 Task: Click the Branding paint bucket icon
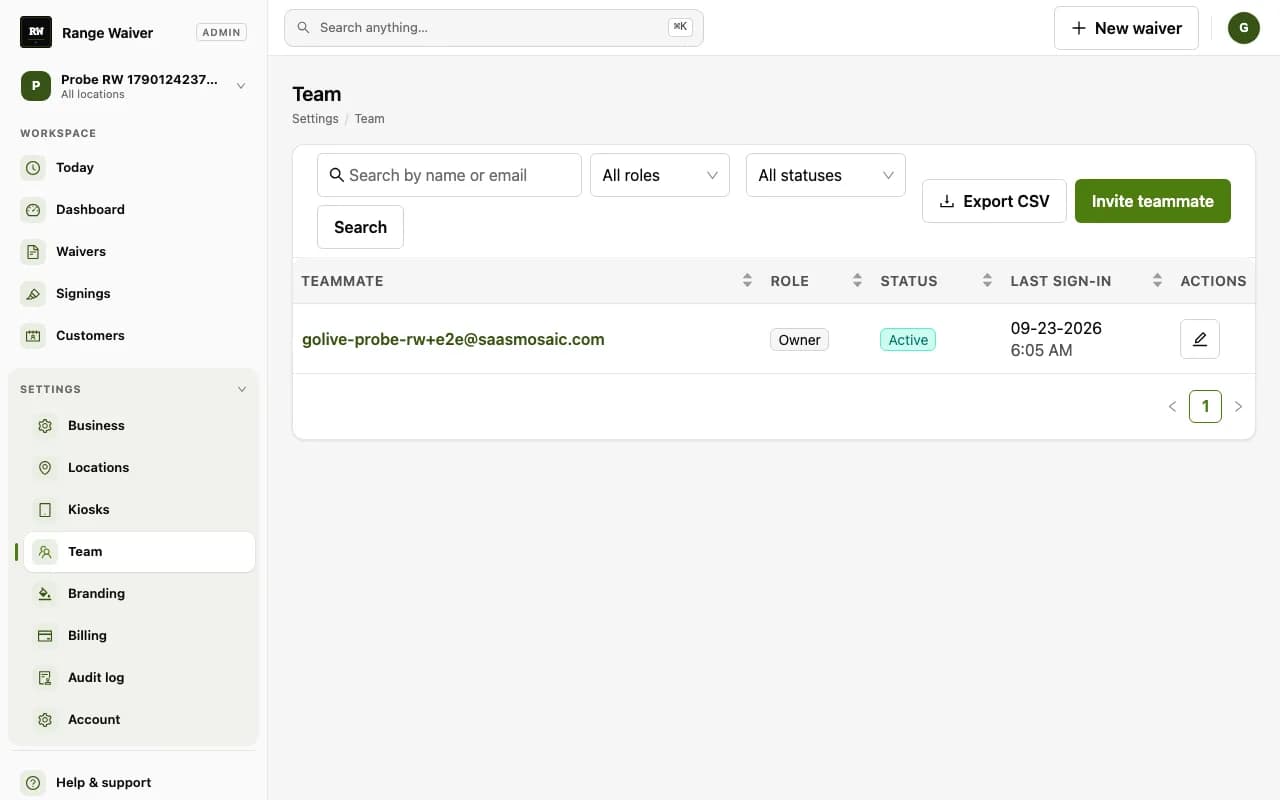coord(45,594)
